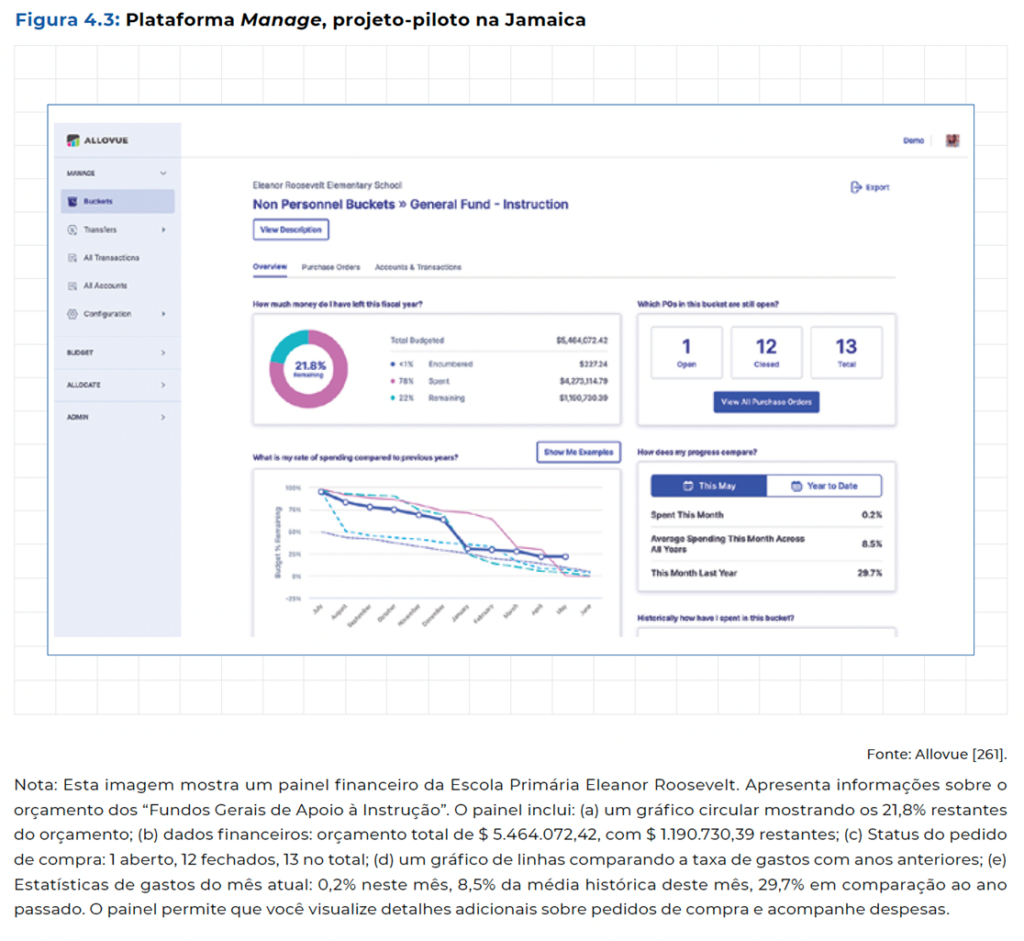The width and height of the screenshot is (1024, 941).
Task: Open the user avatar in header
Action: tap(952, 141)
